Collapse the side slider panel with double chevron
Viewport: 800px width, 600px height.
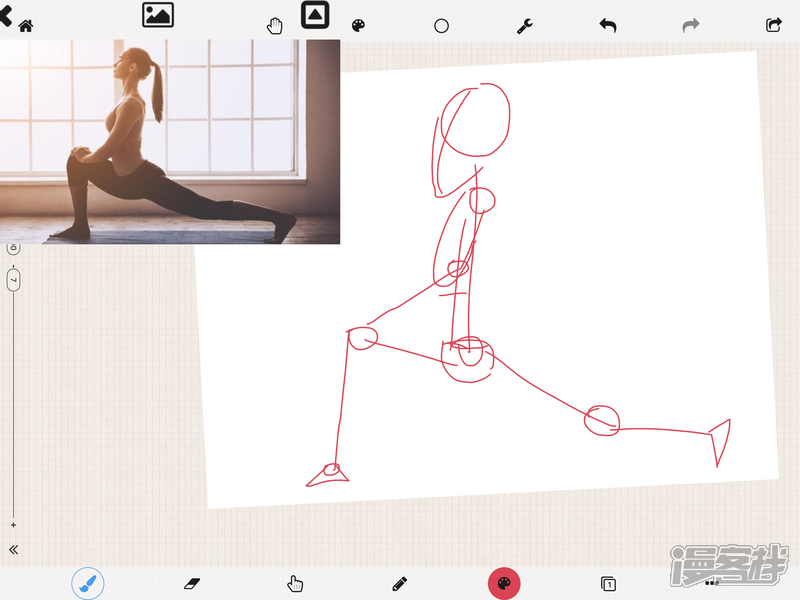pos(14,549)
